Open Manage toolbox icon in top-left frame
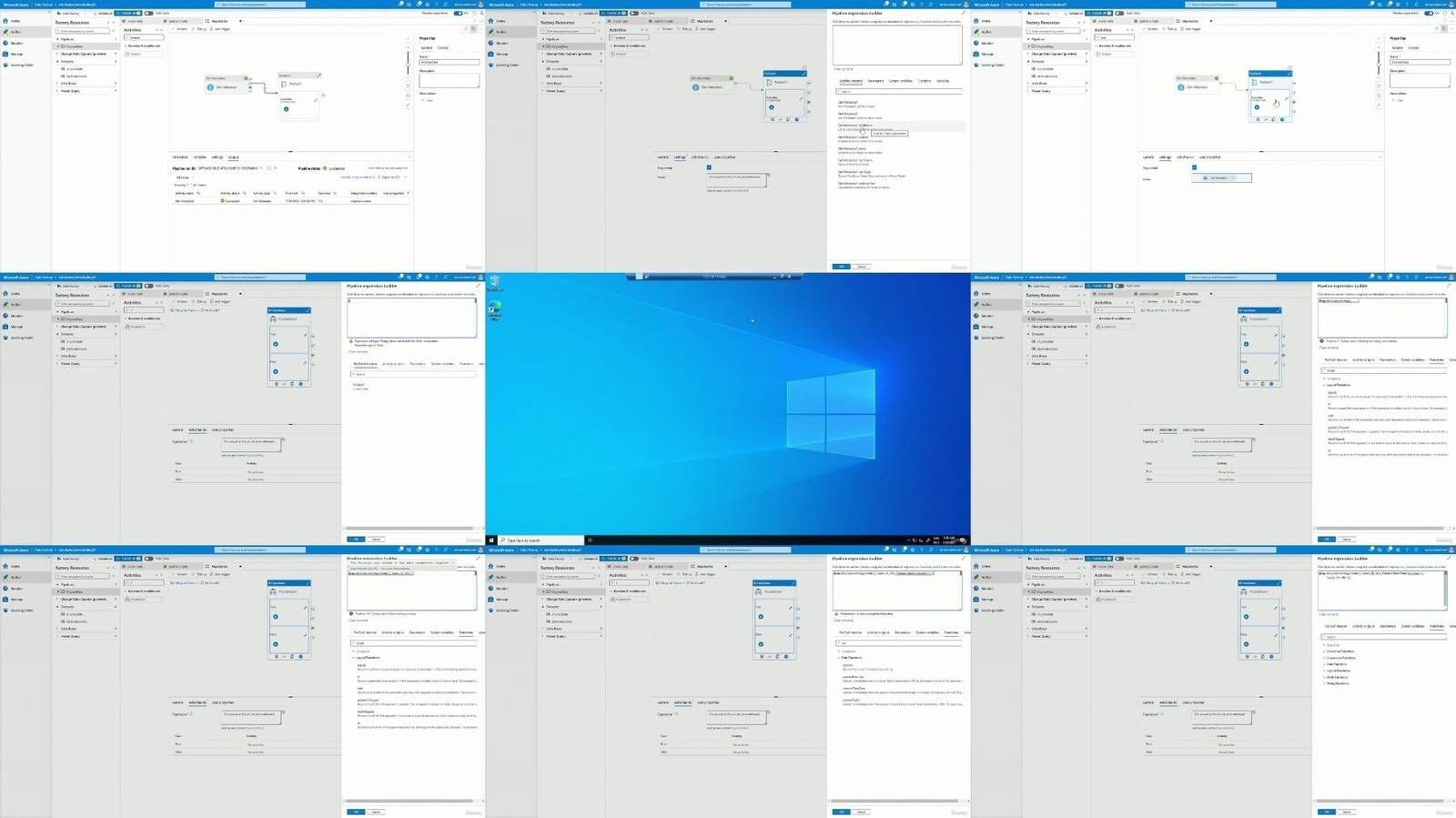This screenshot has width=1456, height=818. 5,54
